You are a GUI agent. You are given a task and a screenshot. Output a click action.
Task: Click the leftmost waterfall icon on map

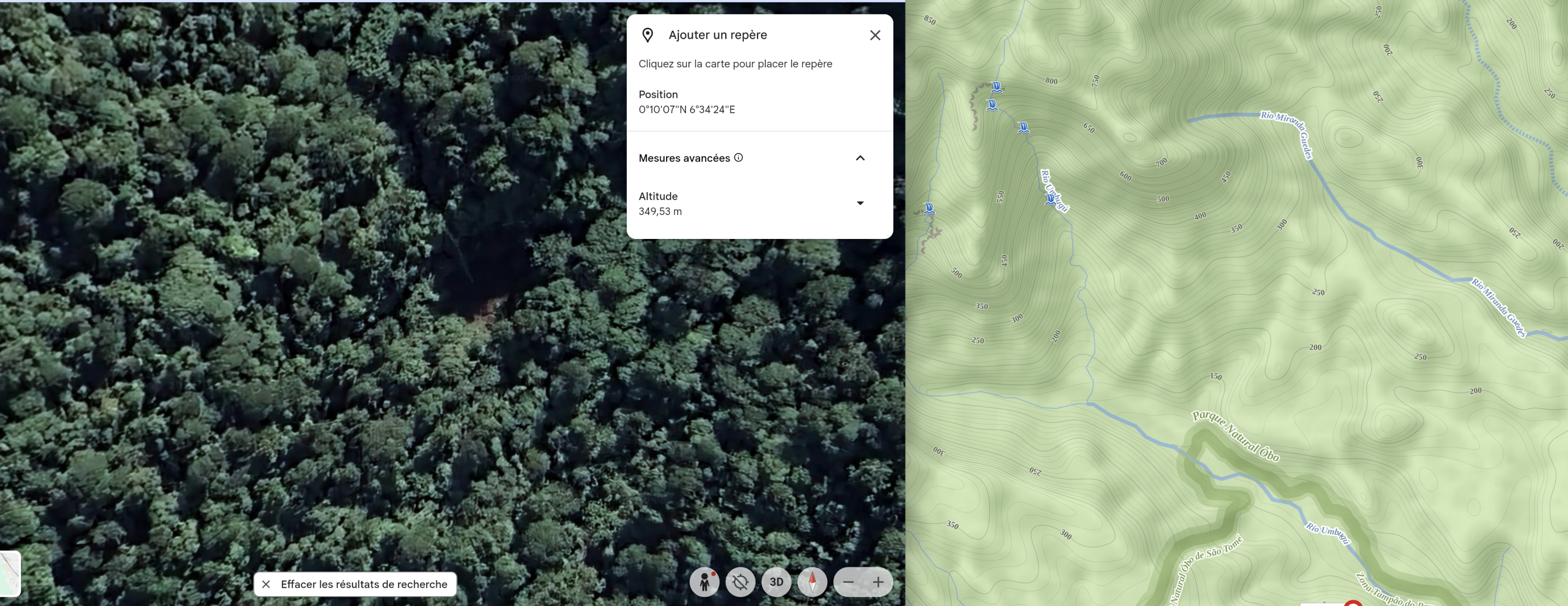click(x=929, y=209)
